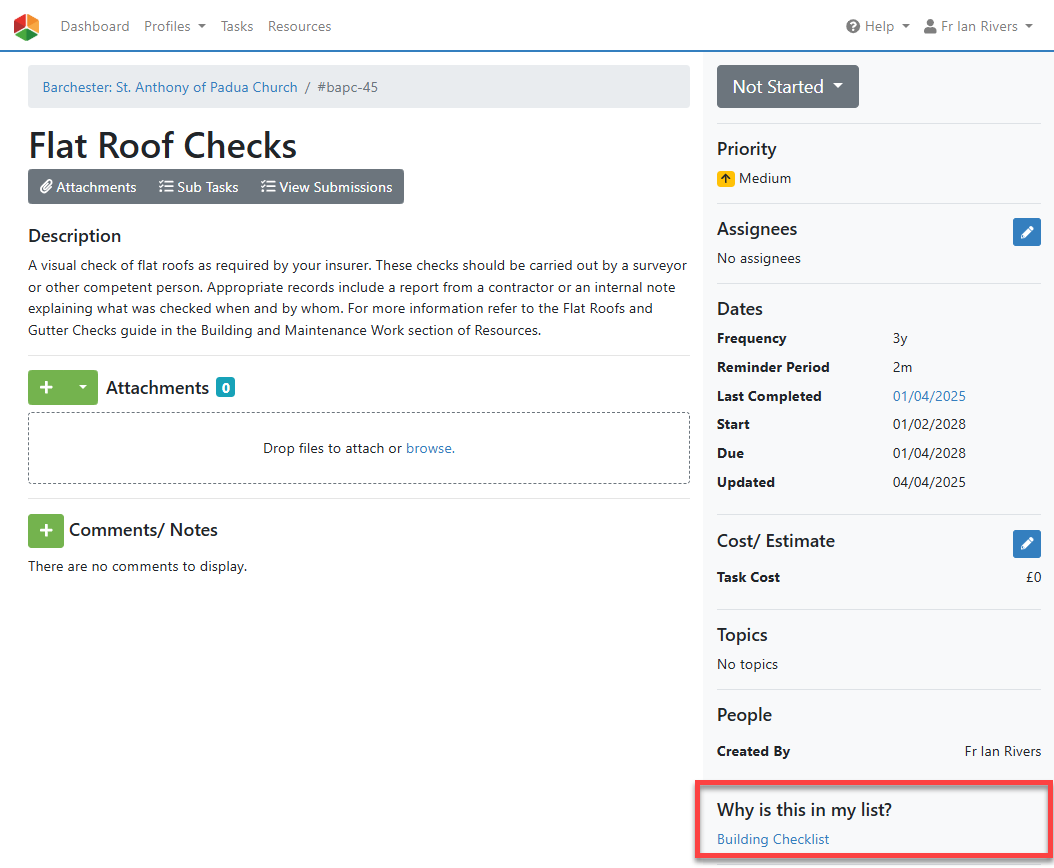Navigate to Resources in navbar
This screenshot has height=868, width=1054.
click(x=299, y=27)
